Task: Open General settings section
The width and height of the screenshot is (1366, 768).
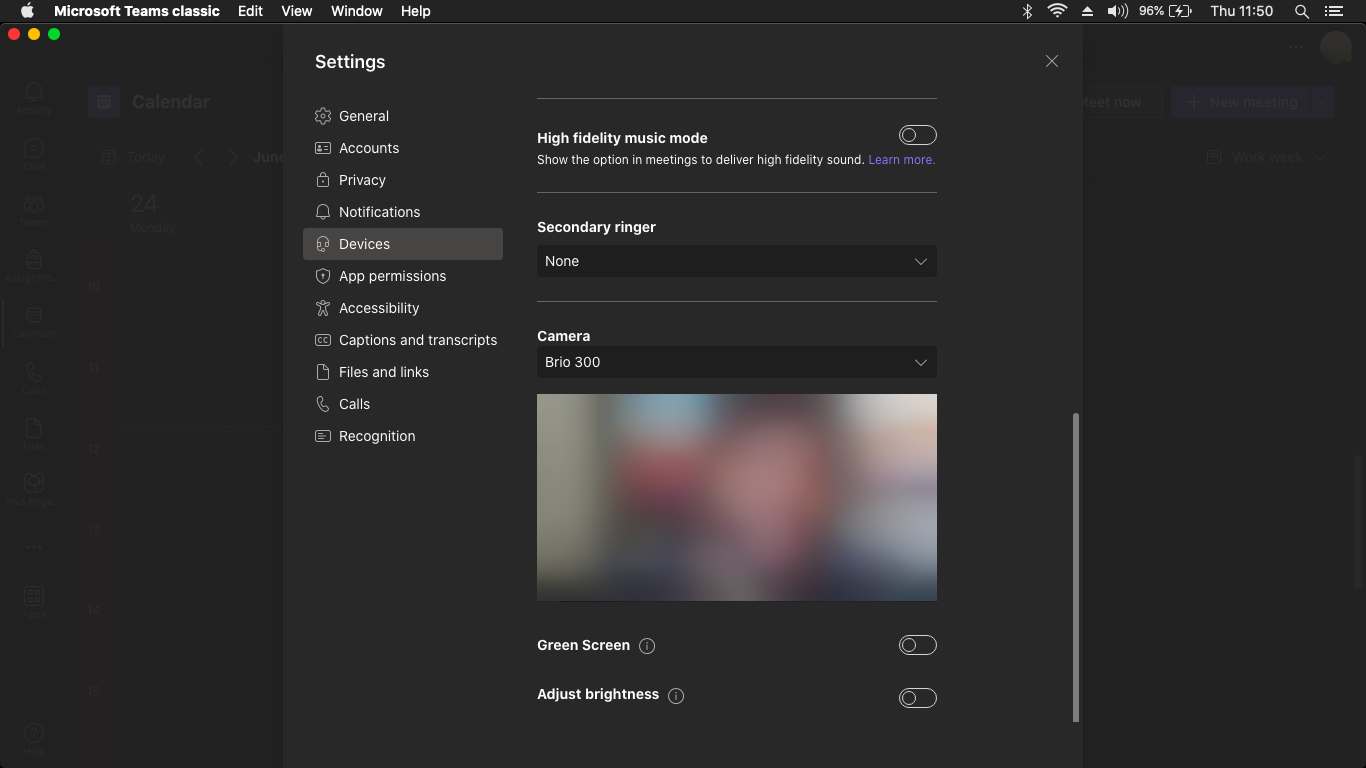Action: [402, 116]
